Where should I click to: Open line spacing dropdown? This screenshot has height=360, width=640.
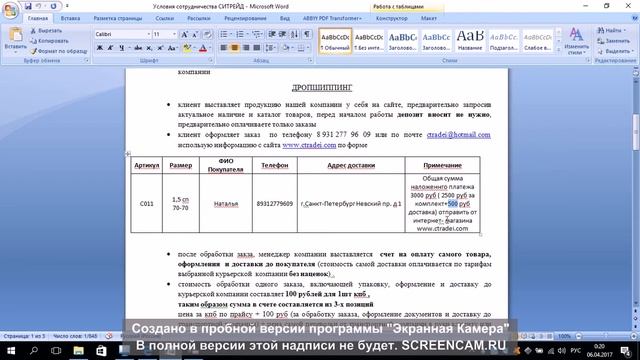pos(270,48)
